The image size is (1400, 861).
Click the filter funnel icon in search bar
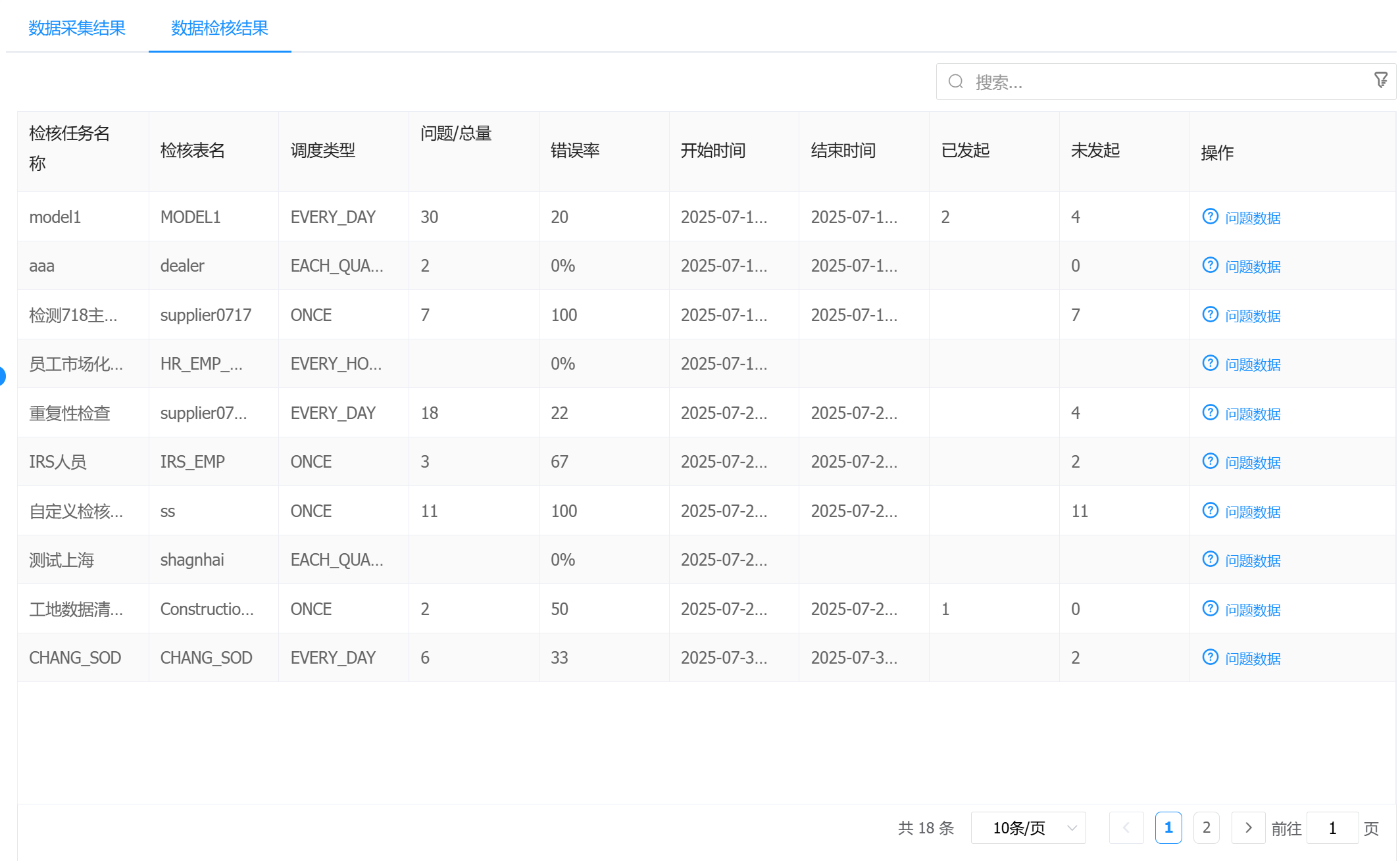coord(1380,80)
